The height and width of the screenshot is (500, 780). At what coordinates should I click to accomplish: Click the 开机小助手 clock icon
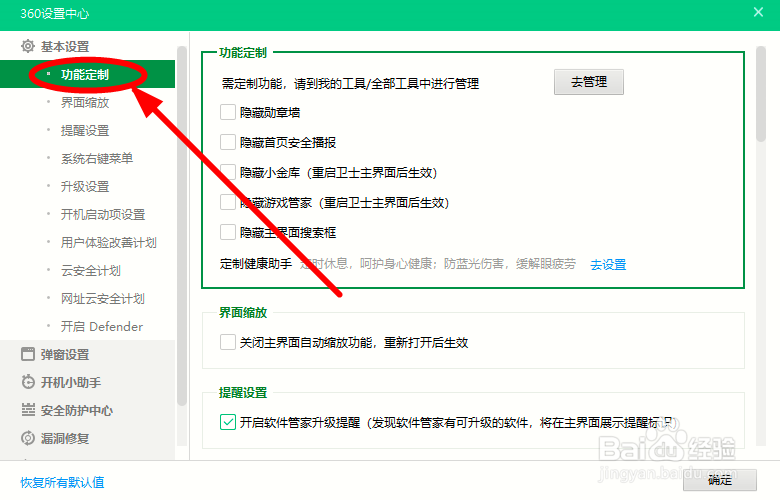pyautogui.click(x=28, y=382)
